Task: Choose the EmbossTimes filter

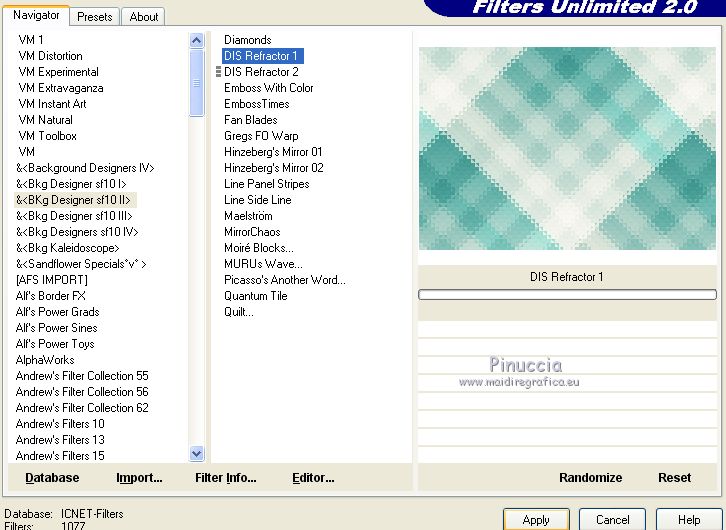Action: tap(257, 104)
